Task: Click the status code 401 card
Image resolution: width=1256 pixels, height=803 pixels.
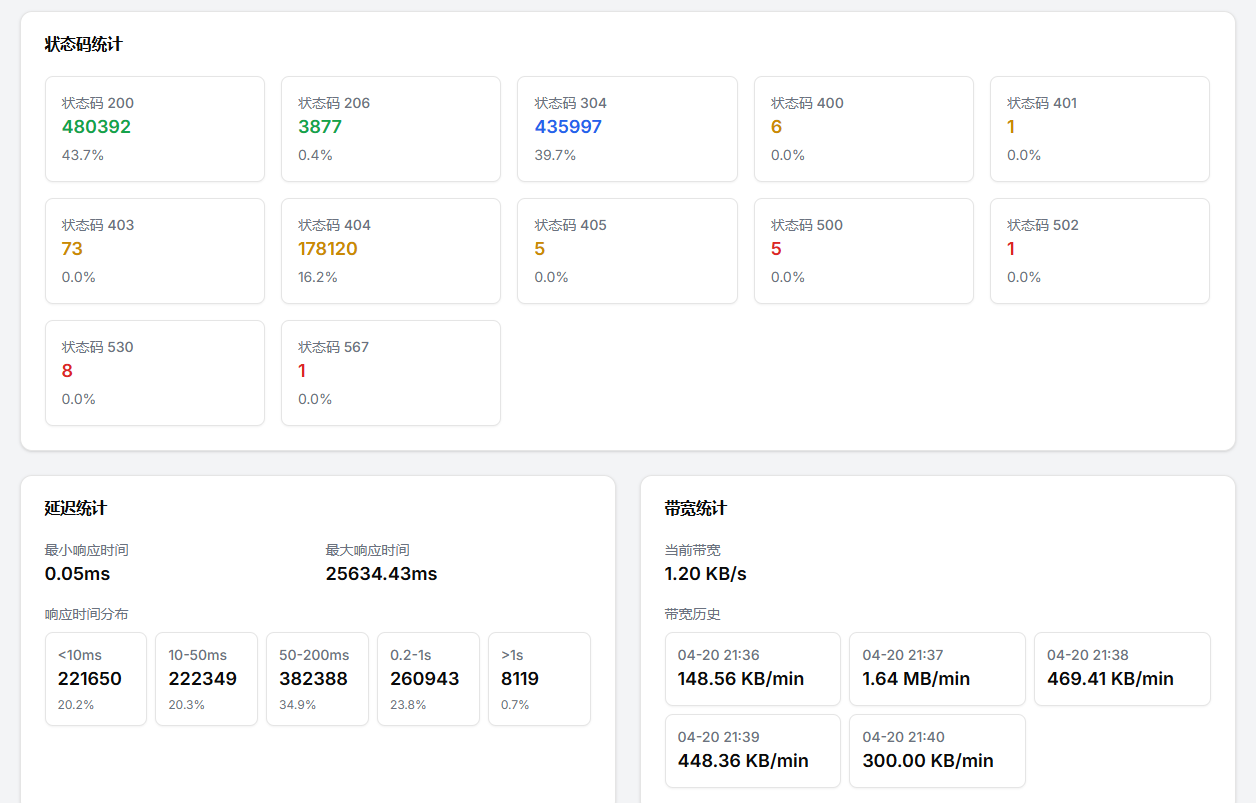Action: 1100,129
